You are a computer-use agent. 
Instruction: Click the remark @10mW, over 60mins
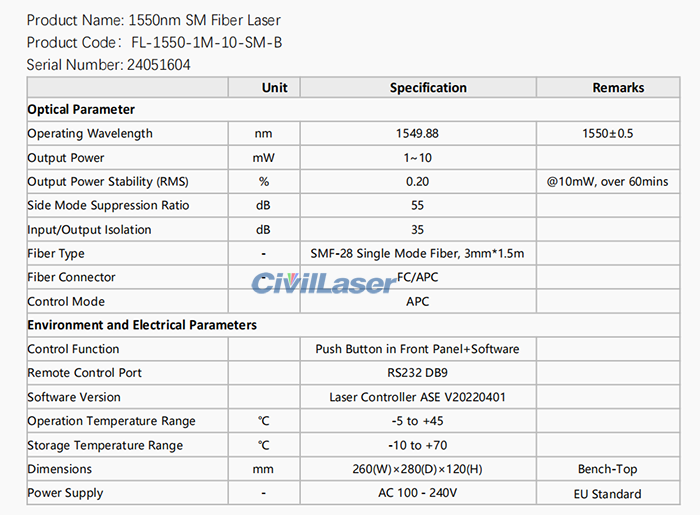pos(608,182)
